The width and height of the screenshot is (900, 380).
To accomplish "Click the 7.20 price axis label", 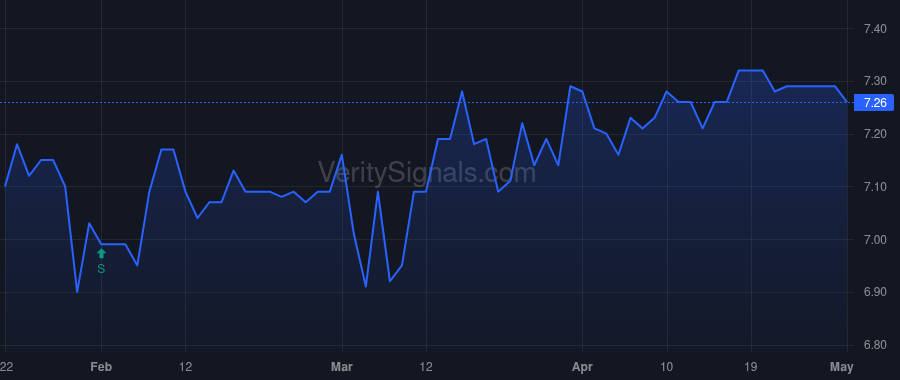I will [875, 134].
